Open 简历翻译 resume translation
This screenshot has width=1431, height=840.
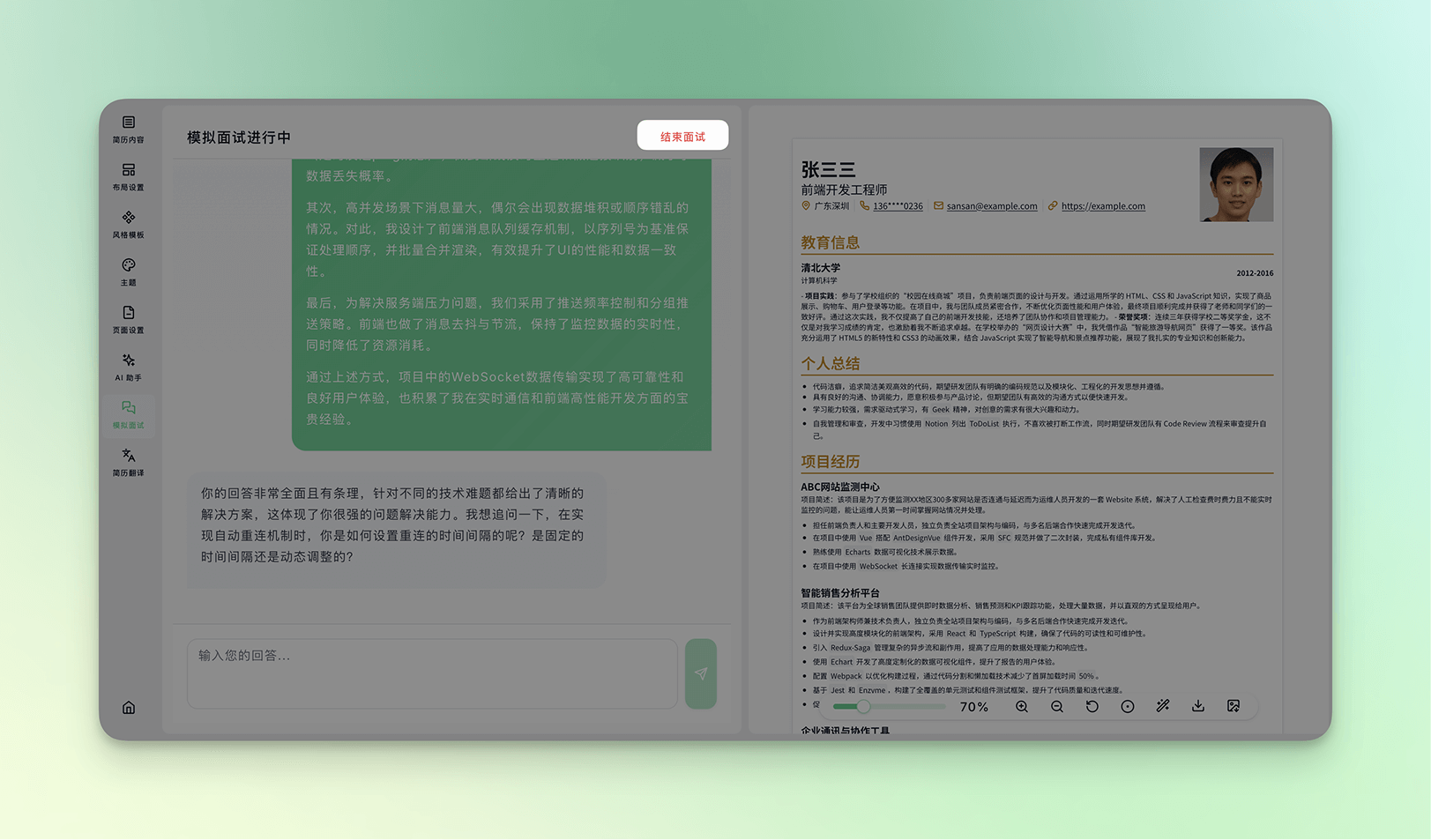(x=128, y=462)
